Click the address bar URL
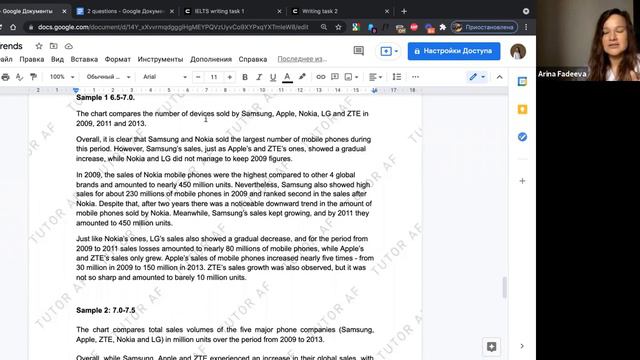Image resolution: width=640 pixels, height=360 pixels. coord(173,27)
